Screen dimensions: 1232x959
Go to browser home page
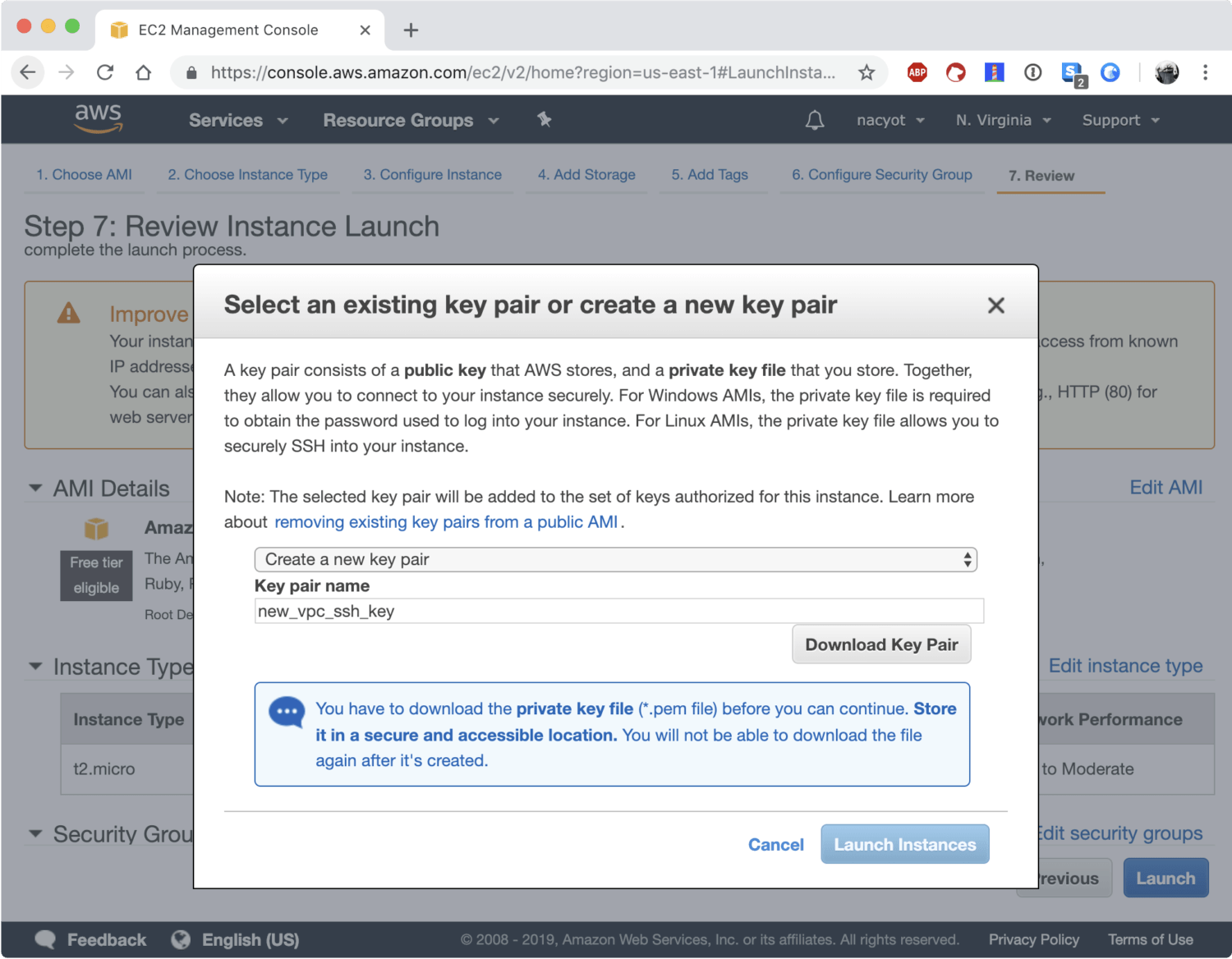[144, 72]
